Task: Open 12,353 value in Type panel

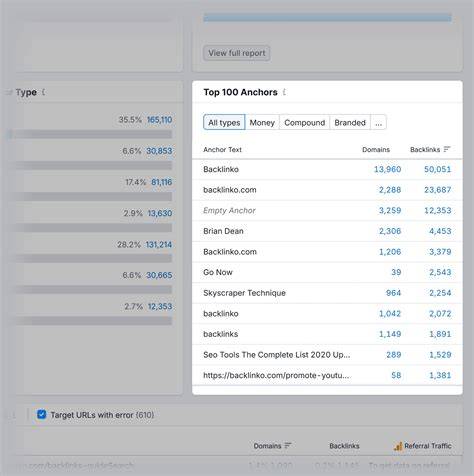Action: (x=160, y=306)
